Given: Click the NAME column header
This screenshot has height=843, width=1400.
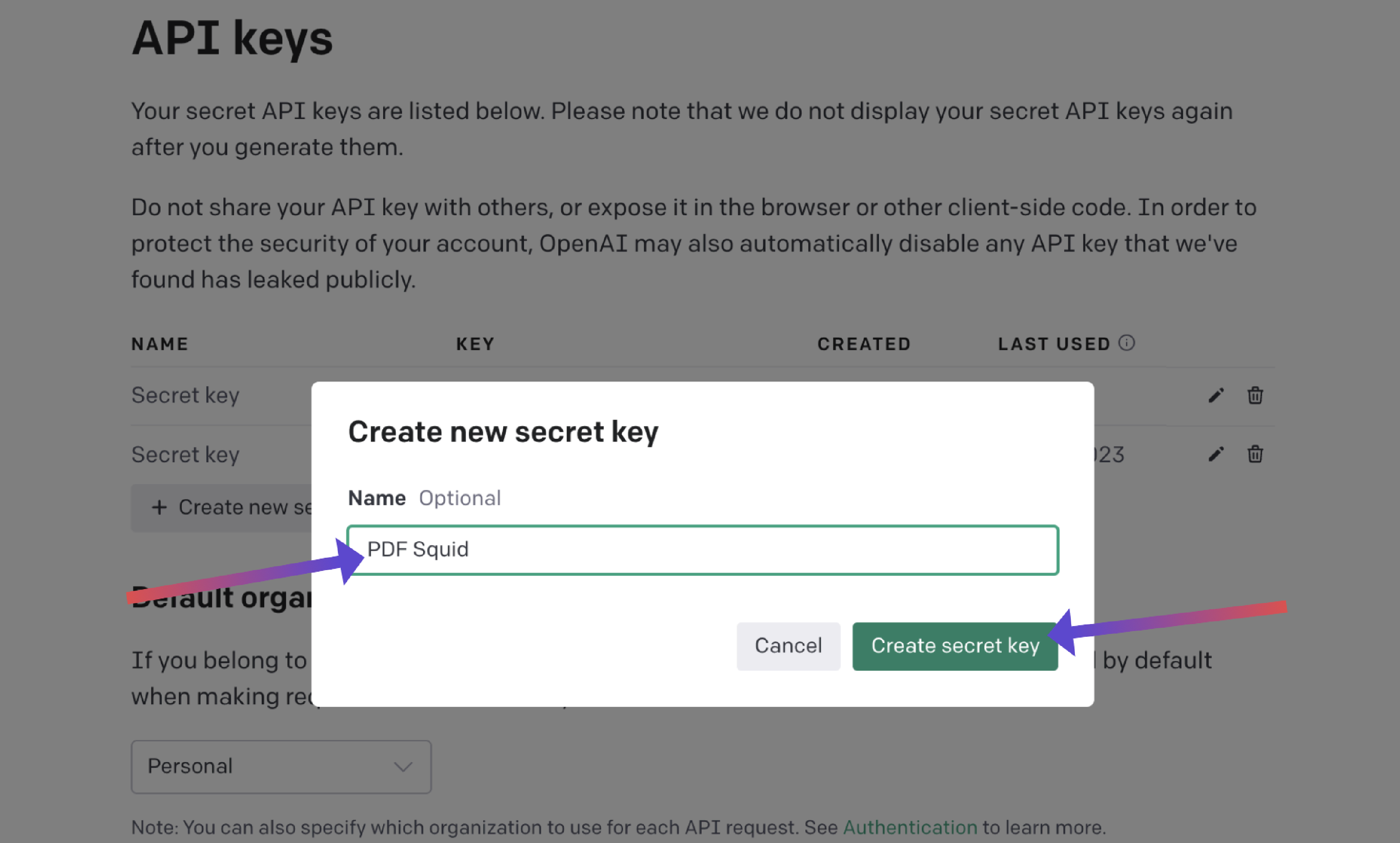Looking at the screenshot, I should coord(160,344).
